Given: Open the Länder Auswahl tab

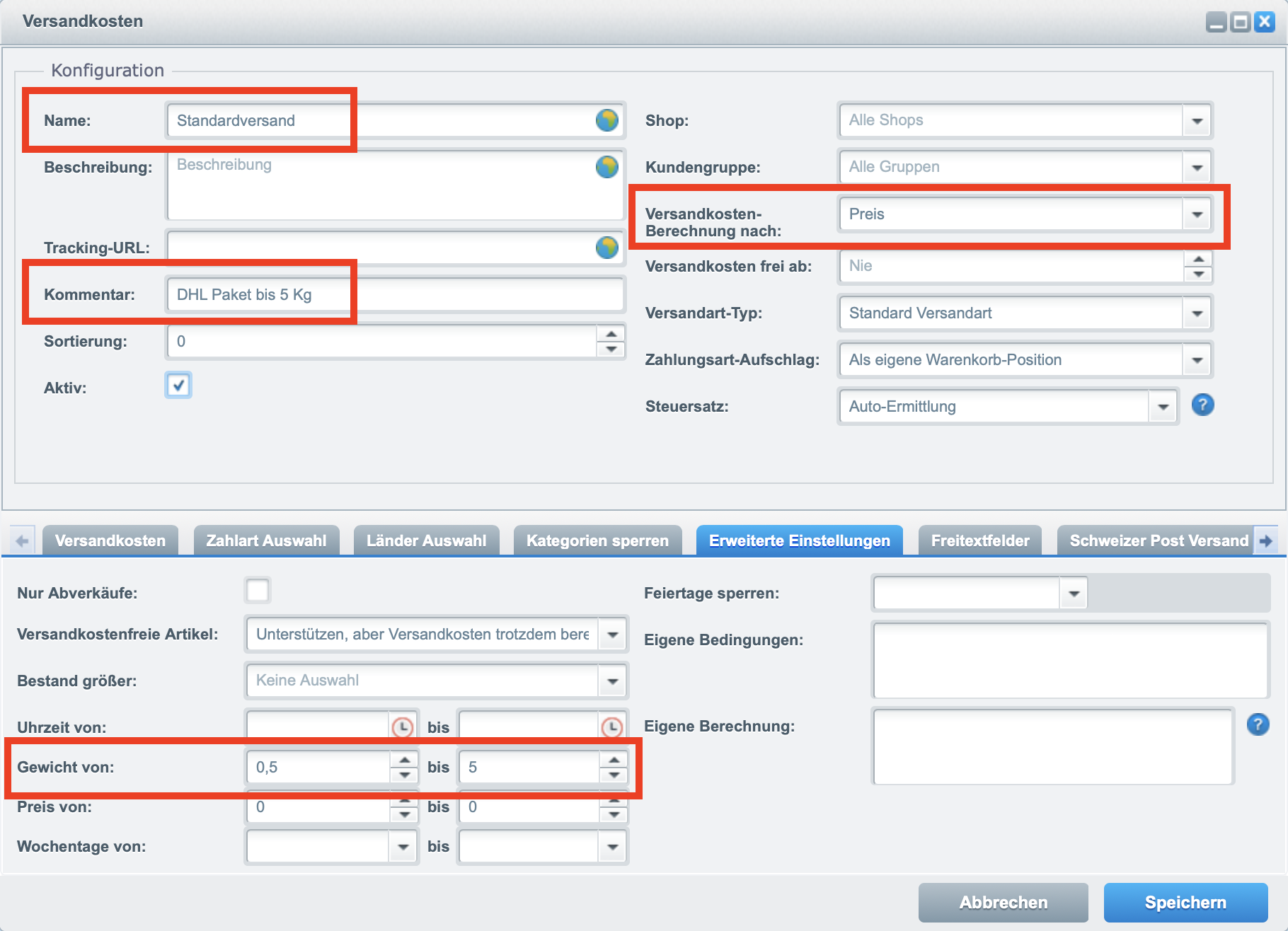Looking at the screenshot, I should pos(426,540).
